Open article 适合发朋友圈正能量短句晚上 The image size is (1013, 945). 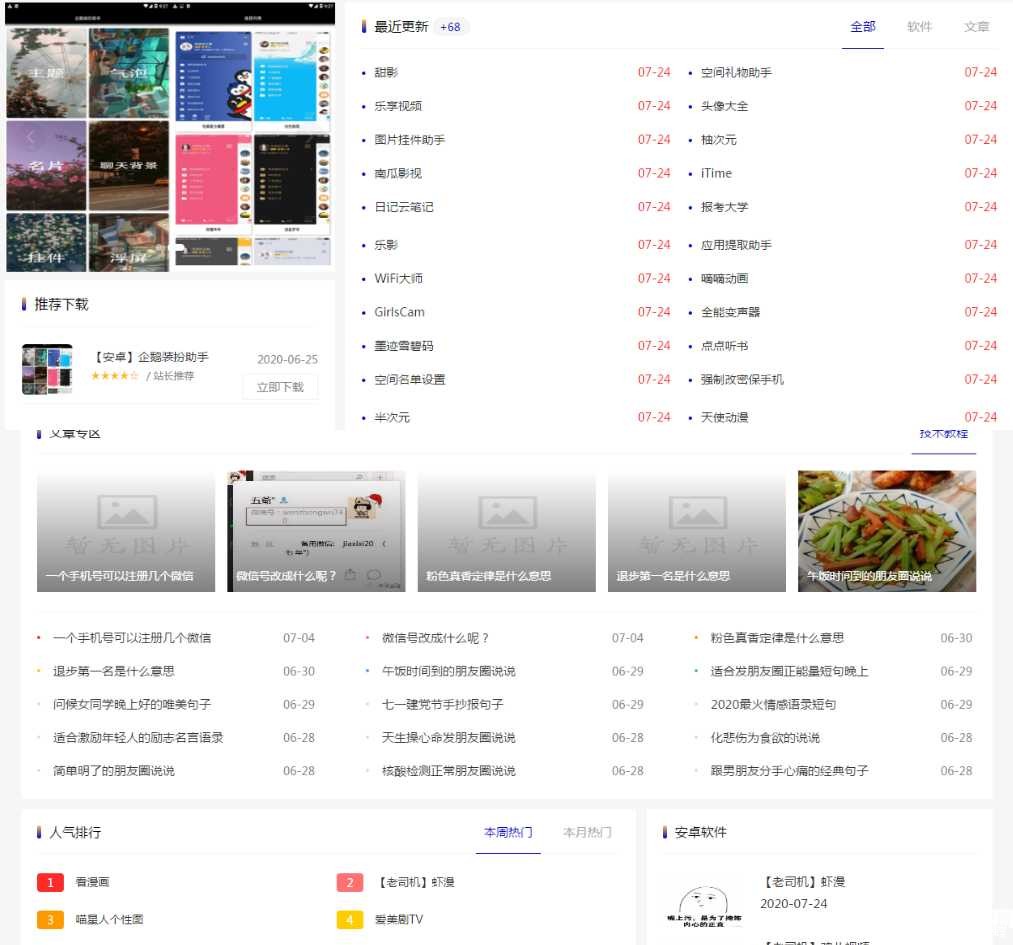pos(789,671)
